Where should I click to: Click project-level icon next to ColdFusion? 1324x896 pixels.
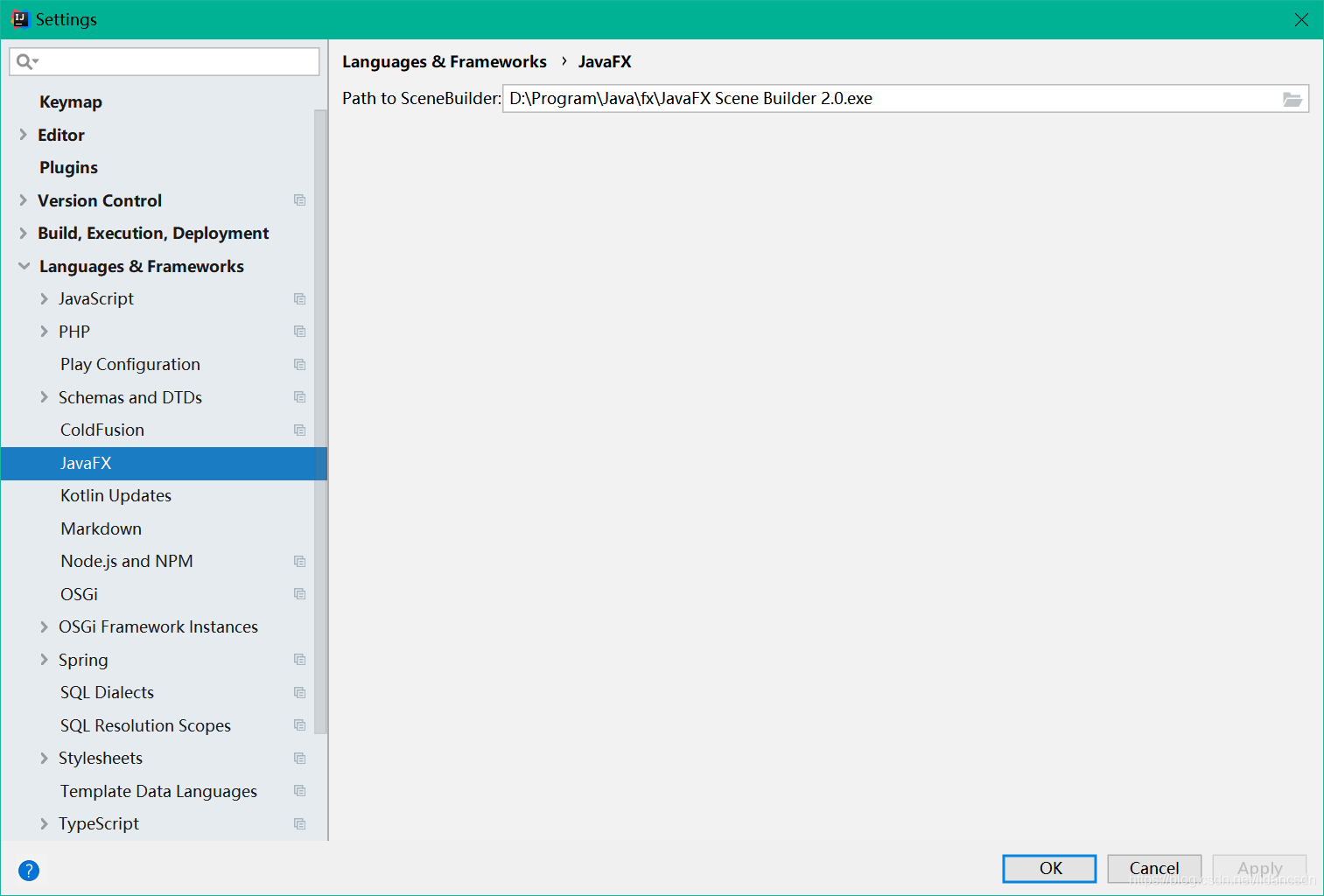click(300, 430)
